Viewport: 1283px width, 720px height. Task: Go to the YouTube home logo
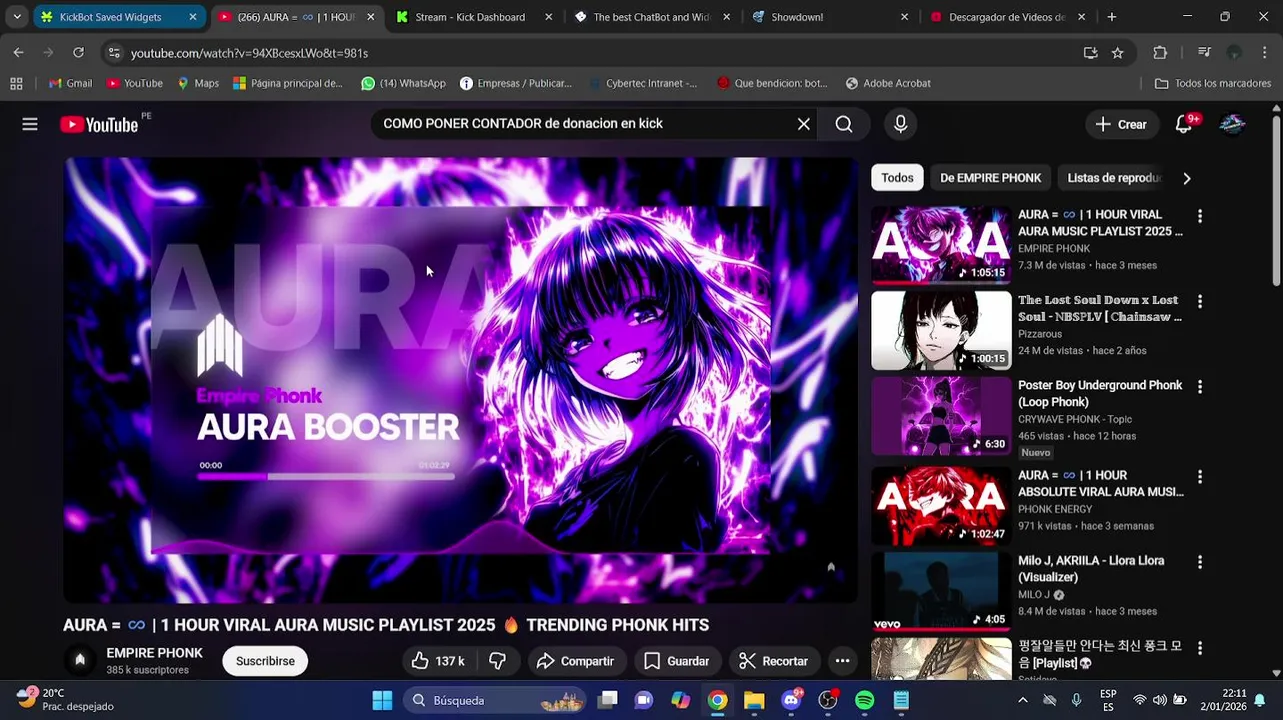[x=99, y=124]
